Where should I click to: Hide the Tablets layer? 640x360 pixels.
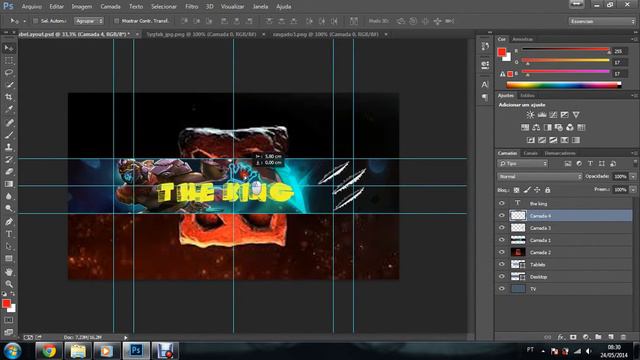502,264
